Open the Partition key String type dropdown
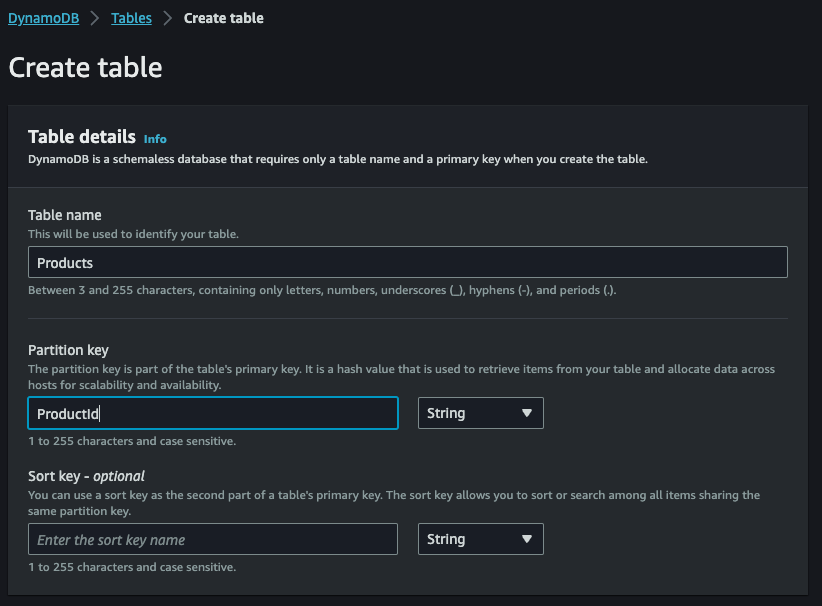This screenshot has height=606, width=822. [x=480, y=413]
